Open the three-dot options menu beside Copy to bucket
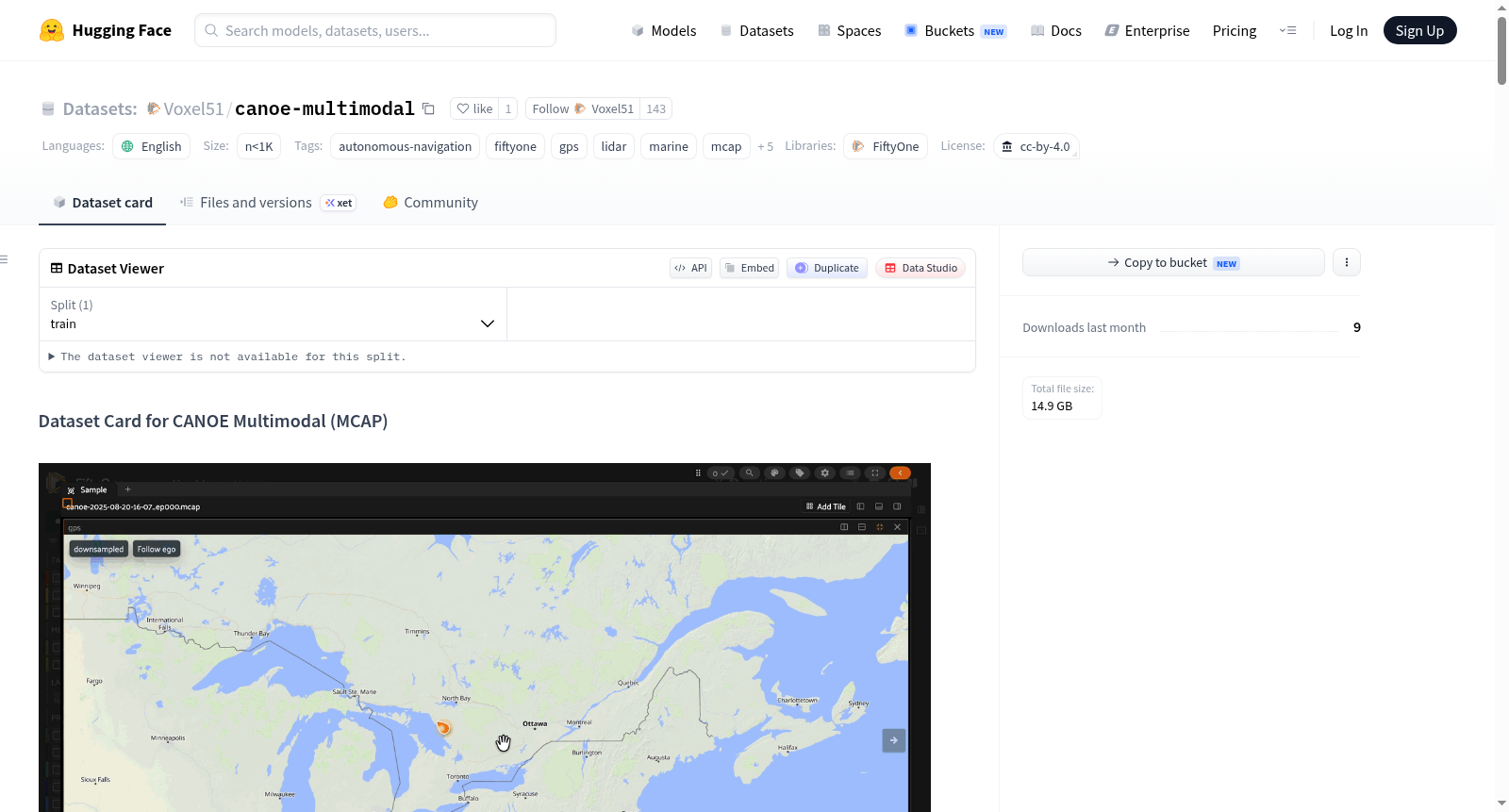 point(1347,262)
